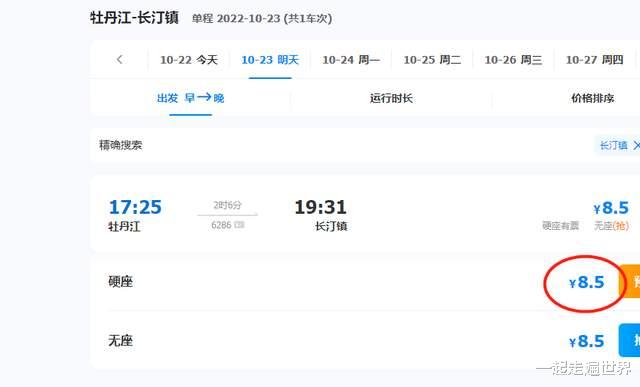Sort by 价格排序 price
The image size is (640, 387).
point(593,98)
